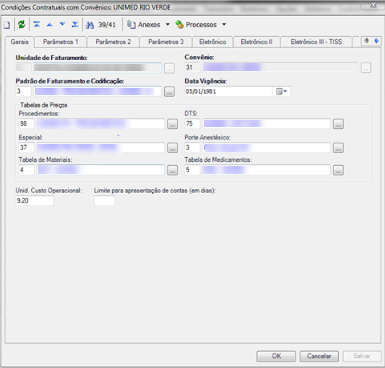The width and height of the screenshot is (385, 368).
Task: Click the new record page icon
Action: pyautogui.click(x=7, y=25)
